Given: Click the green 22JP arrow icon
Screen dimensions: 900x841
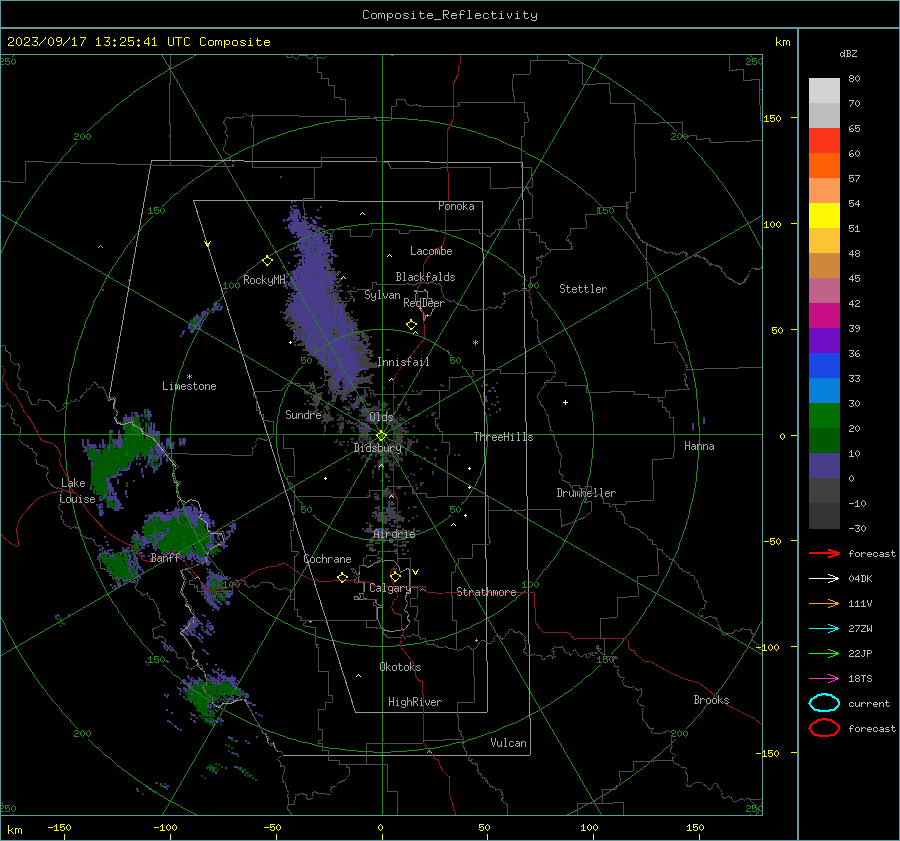Looking at the screenshot, I should [824, 653].
